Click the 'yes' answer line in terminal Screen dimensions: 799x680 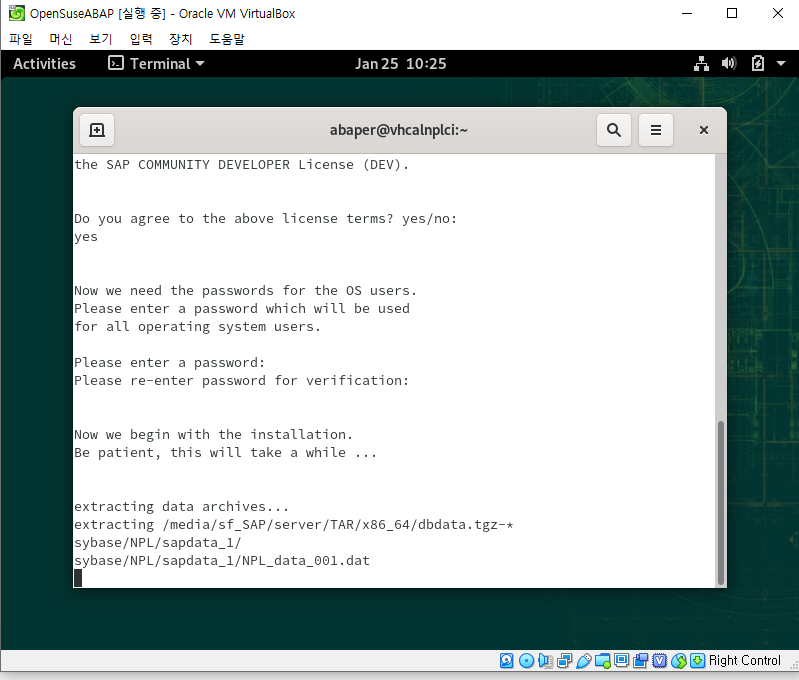(86, 237)
